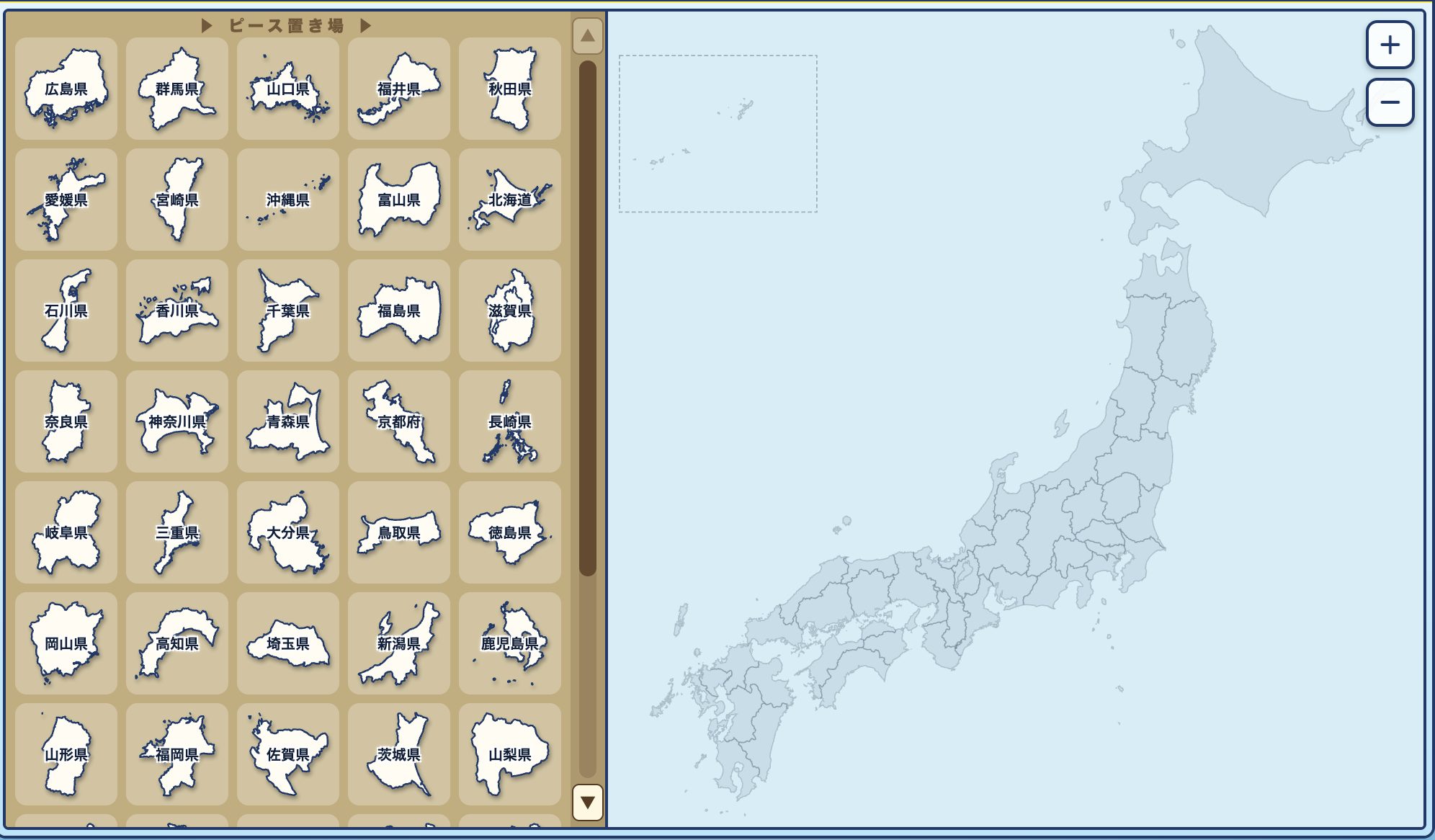Pick the 埼玉県 piece

[288, 643]
